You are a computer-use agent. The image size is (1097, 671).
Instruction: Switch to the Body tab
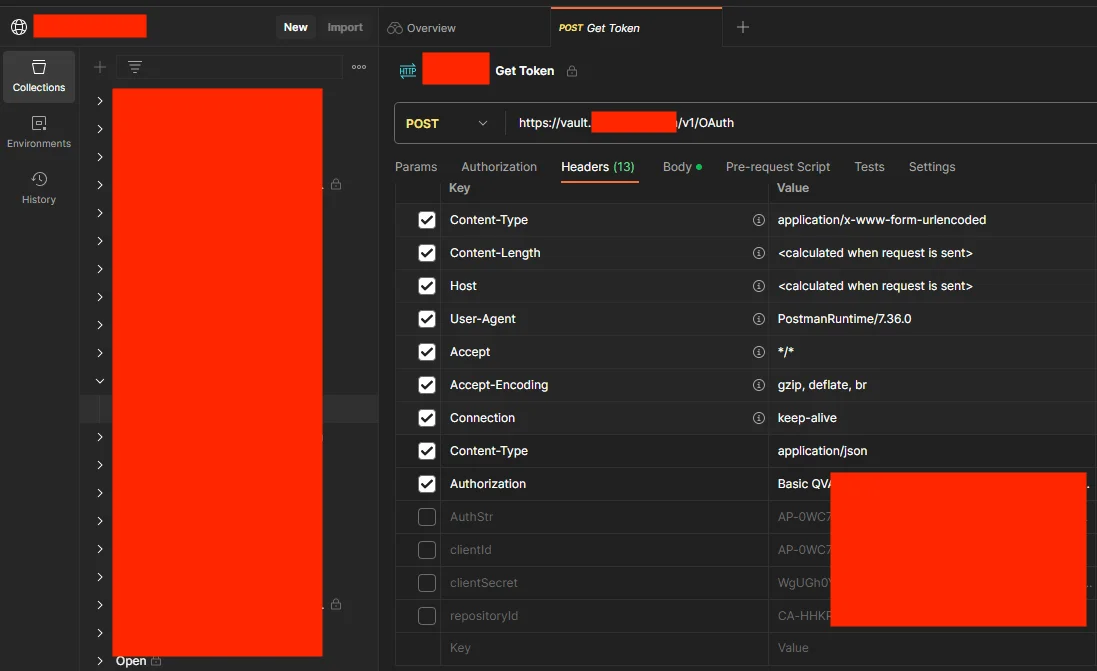pos(682,167)
